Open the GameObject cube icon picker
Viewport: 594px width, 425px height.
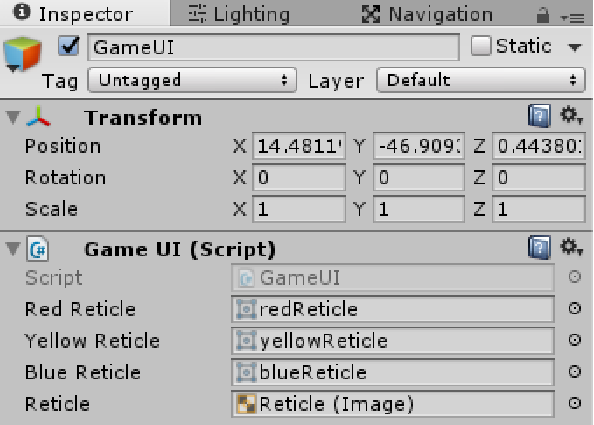pos(22,54)
